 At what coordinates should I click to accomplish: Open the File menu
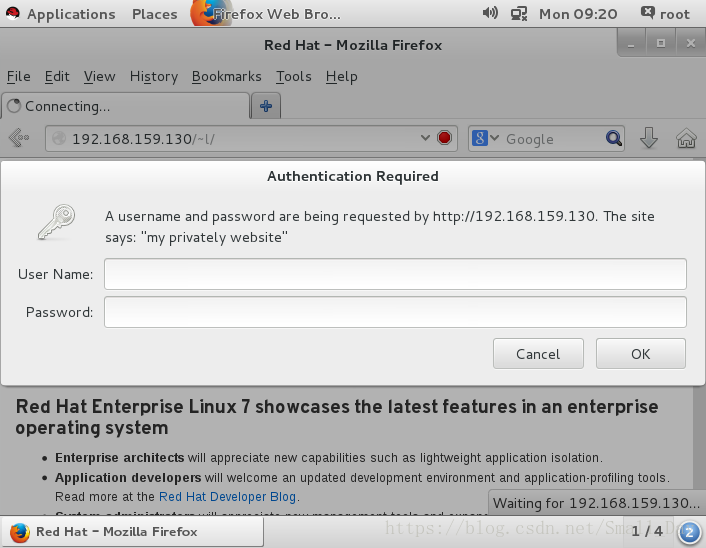click(18, 77)
